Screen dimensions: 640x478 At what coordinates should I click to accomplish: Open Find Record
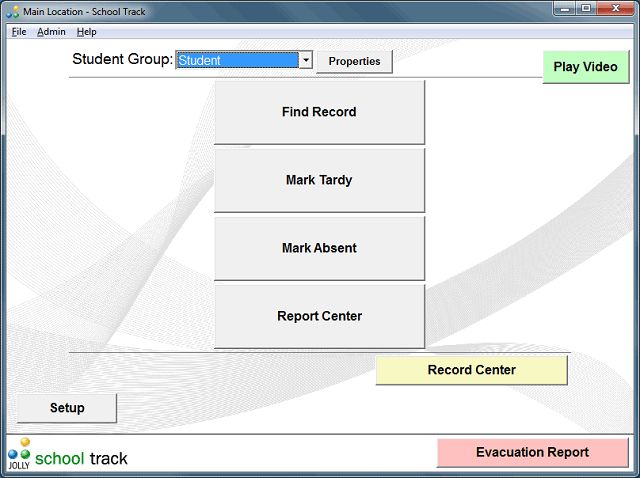[319, 112]
